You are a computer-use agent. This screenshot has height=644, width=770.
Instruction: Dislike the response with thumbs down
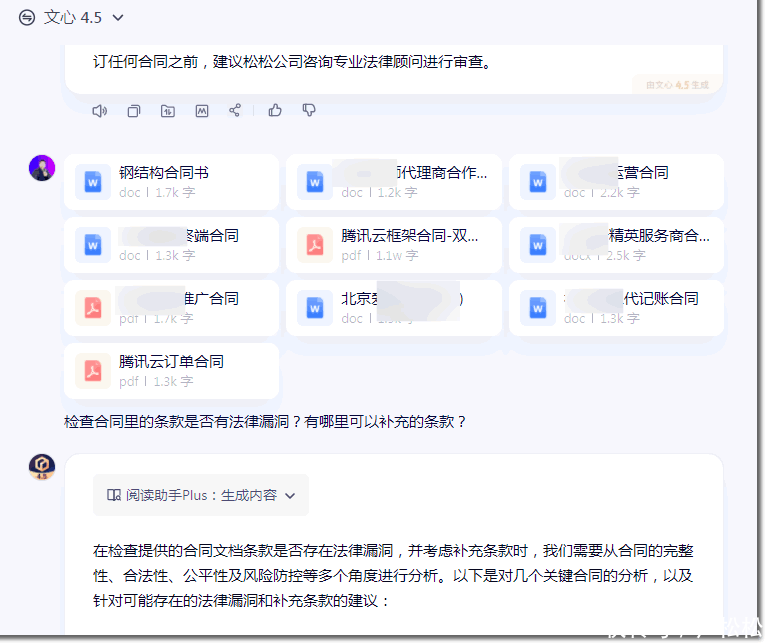point(309,110)
